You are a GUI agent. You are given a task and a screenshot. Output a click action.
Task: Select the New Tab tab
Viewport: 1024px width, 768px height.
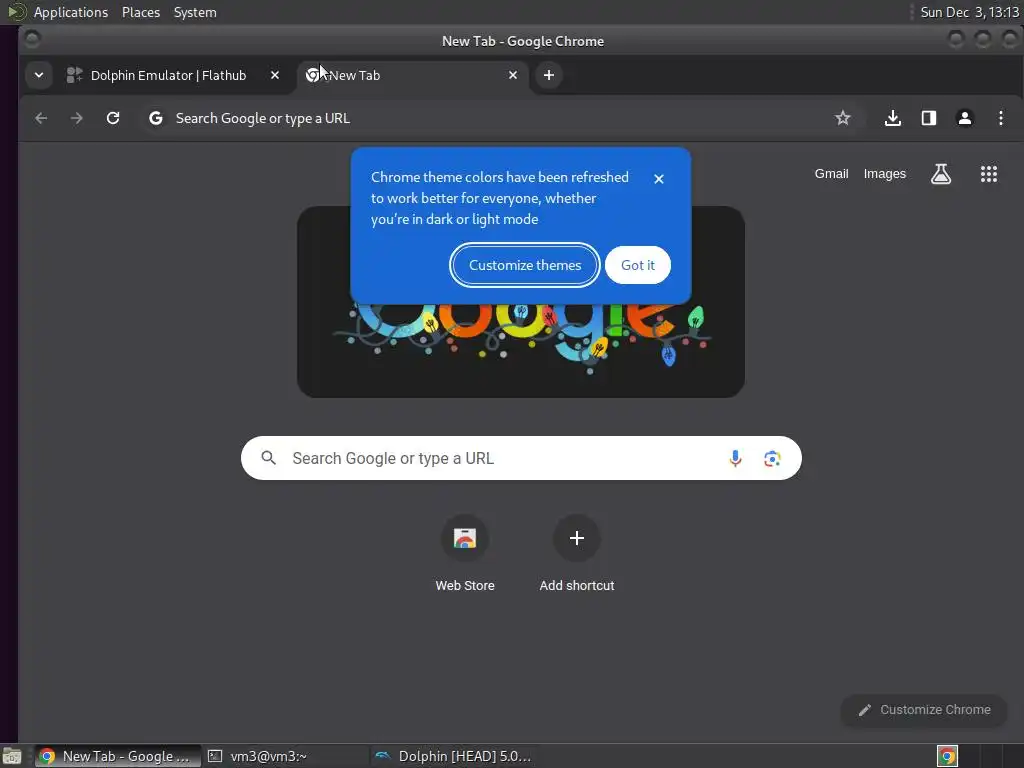click(411, 75)
